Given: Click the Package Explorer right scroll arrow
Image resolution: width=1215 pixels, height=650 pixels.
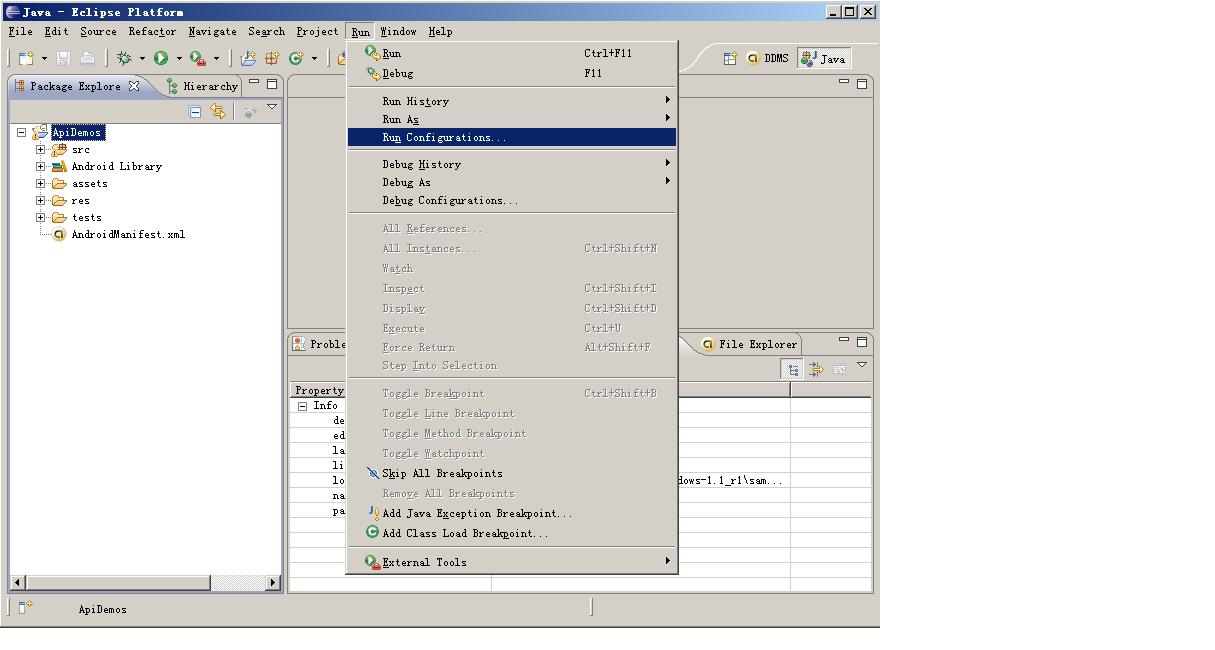Looking at the screenshot, I should click(x=273, y=582).
